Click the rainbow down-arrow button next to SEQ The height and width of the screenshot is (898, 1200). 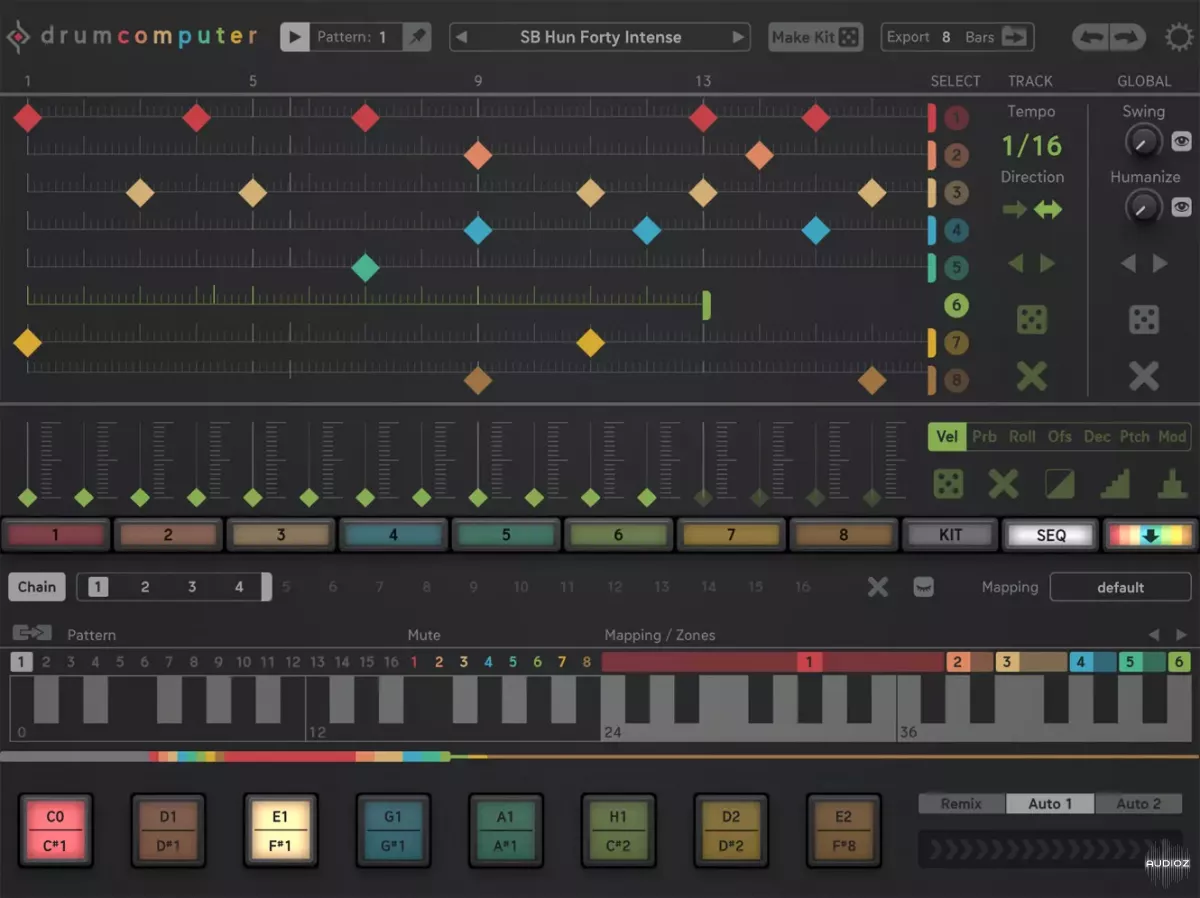click(1150, 535)
